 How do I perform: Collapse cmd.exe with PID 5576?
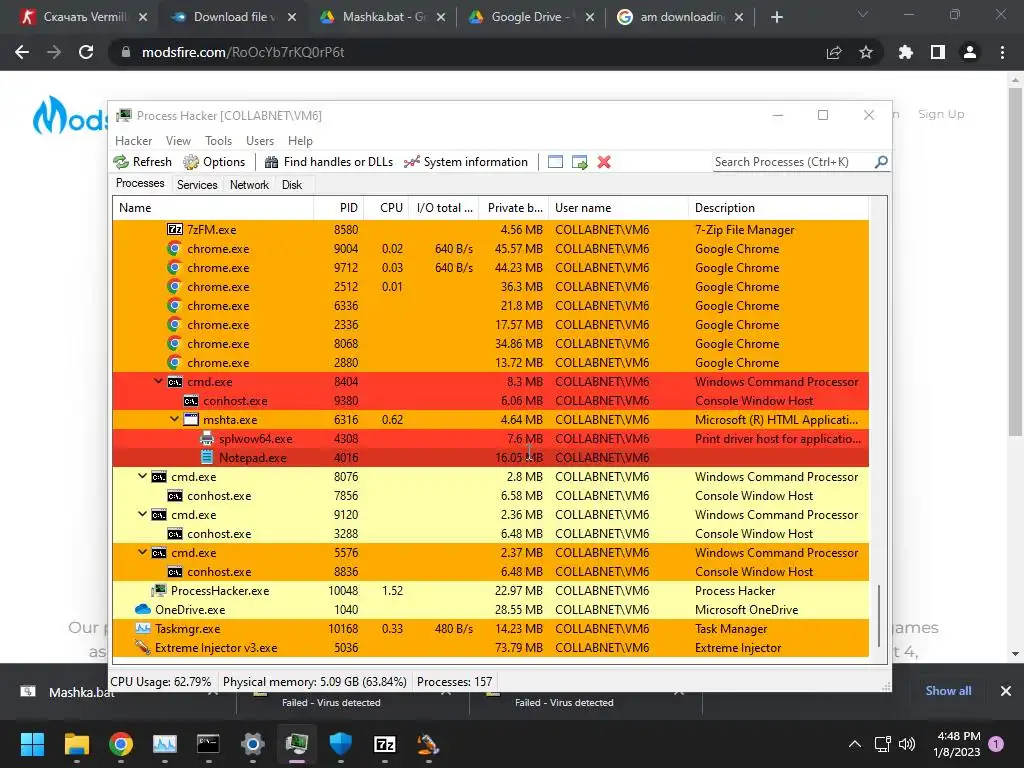(x=142, y=552)
